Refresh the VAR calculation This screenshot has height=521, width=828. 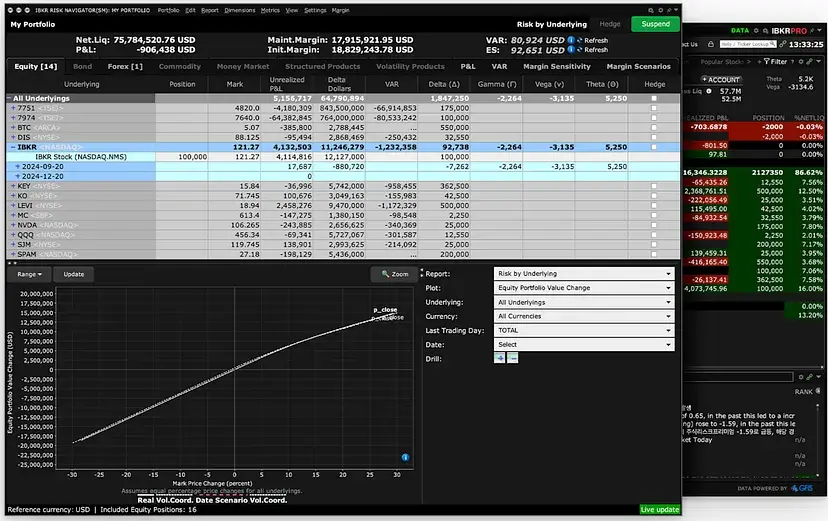tap(594, 40)
